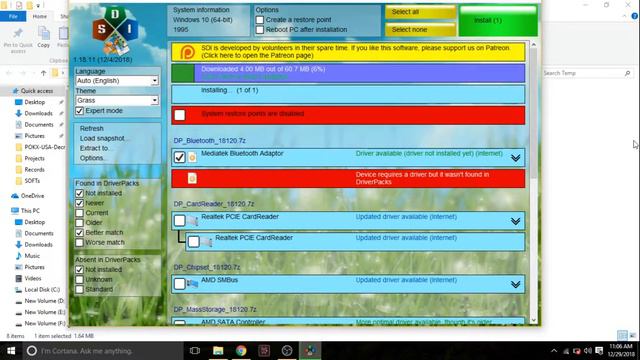Check the Older filter checkbox
Image resolution: width=640 pixels, height=360 pixels.
(80, 222)
